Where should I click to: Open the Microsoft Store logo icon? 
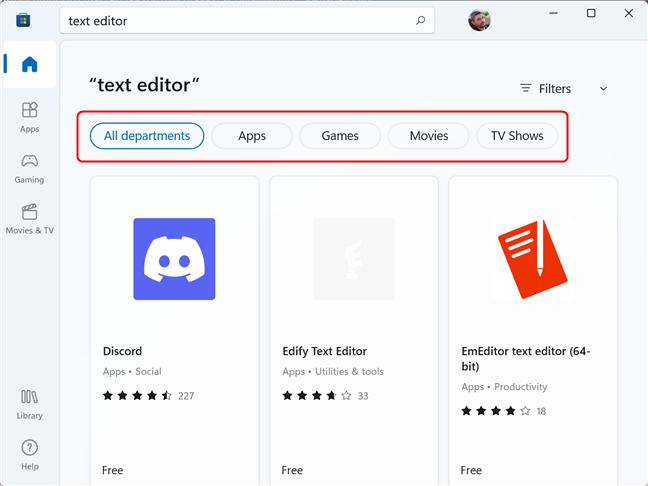(23, 20)
